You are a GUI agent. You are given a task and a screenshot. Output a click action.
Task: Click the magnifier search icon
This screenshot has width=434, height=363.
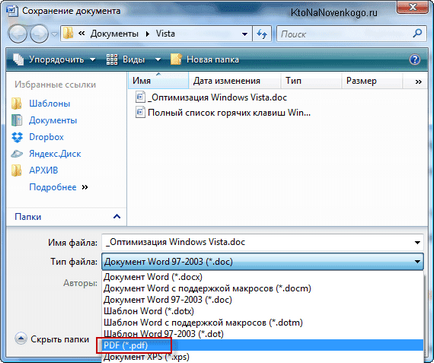coord(418,33)
